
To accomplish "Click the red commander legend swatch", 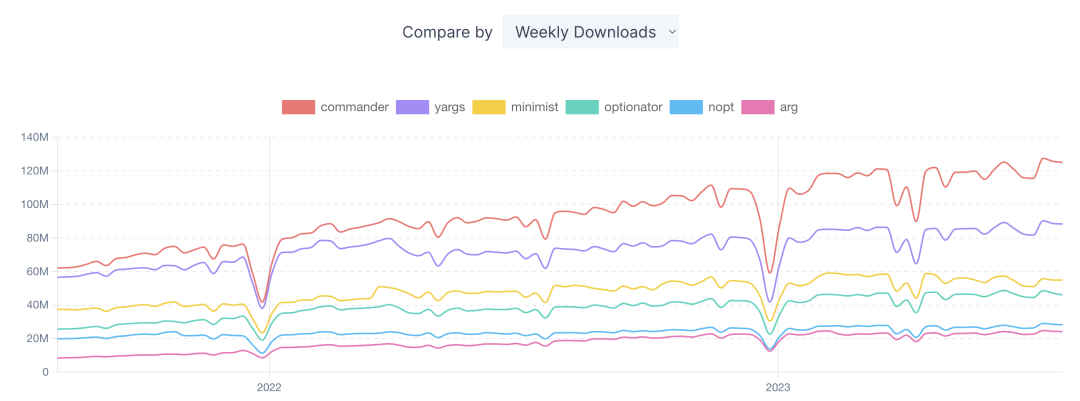I will coord(298,107).
